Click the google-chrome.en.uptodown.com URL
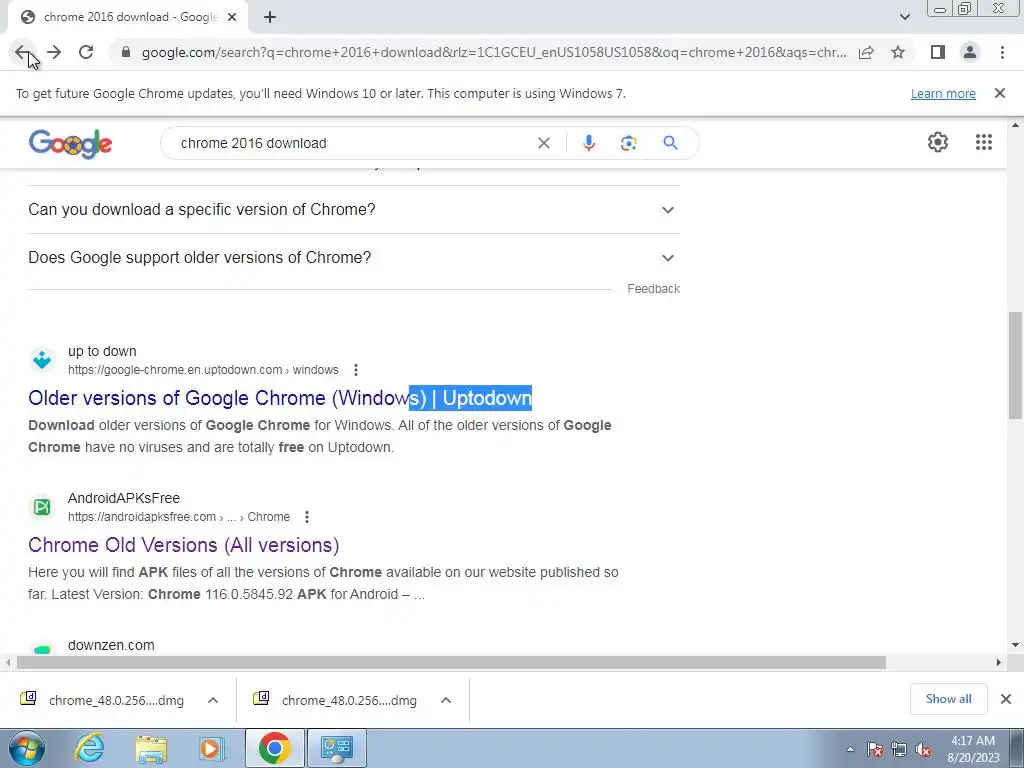1024x768 pixels. point(202,370)
